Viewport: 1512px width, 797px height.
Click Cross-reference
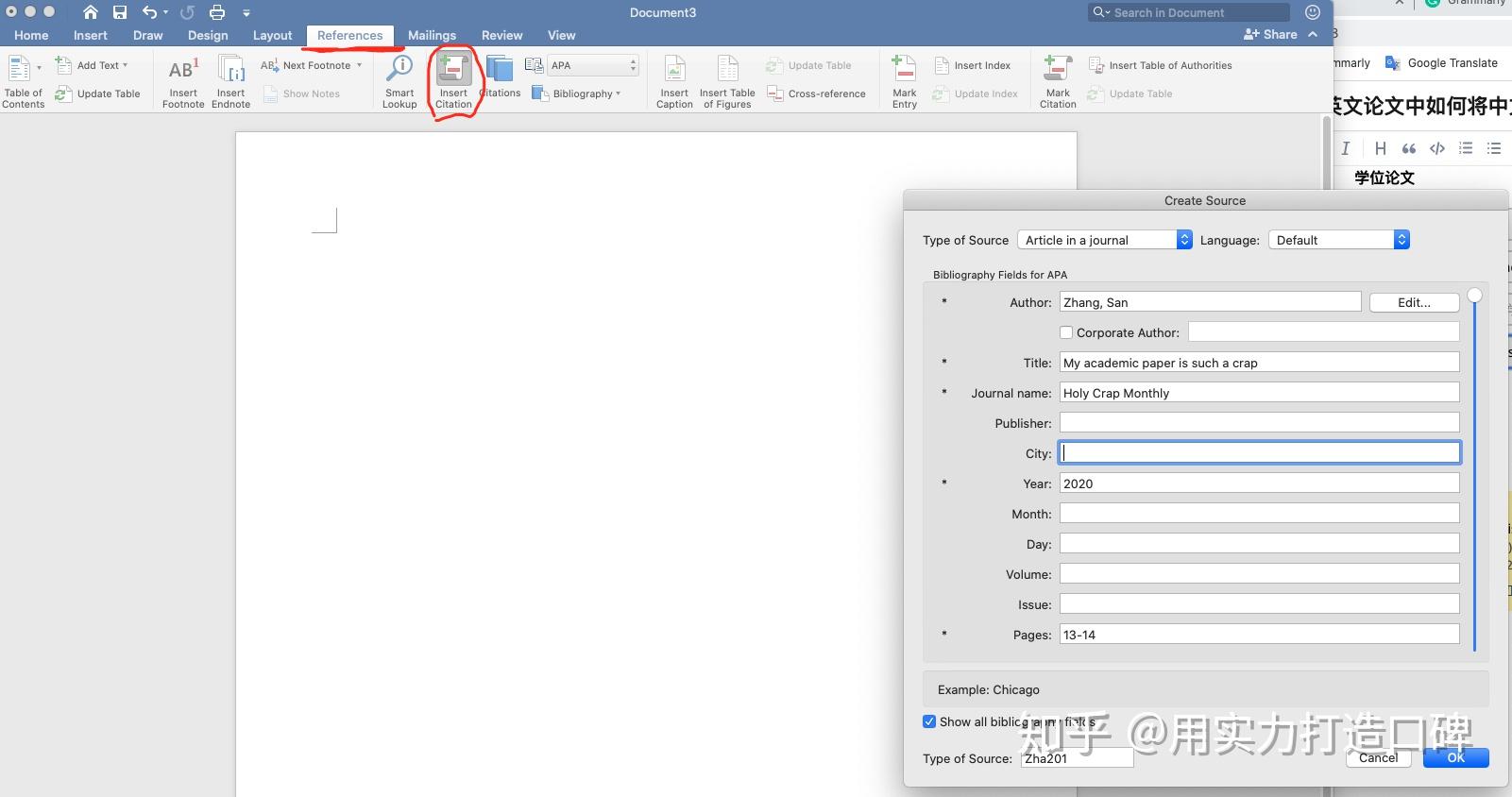(x=817, y=93)
